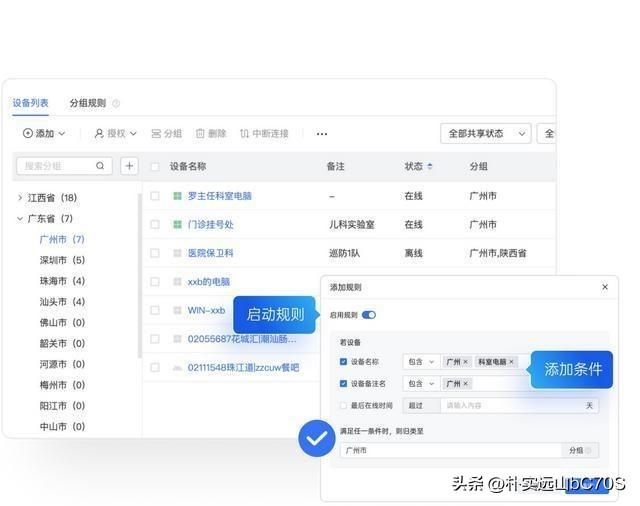Select 佛山市 (0) in the group tree

pos(62,323)
